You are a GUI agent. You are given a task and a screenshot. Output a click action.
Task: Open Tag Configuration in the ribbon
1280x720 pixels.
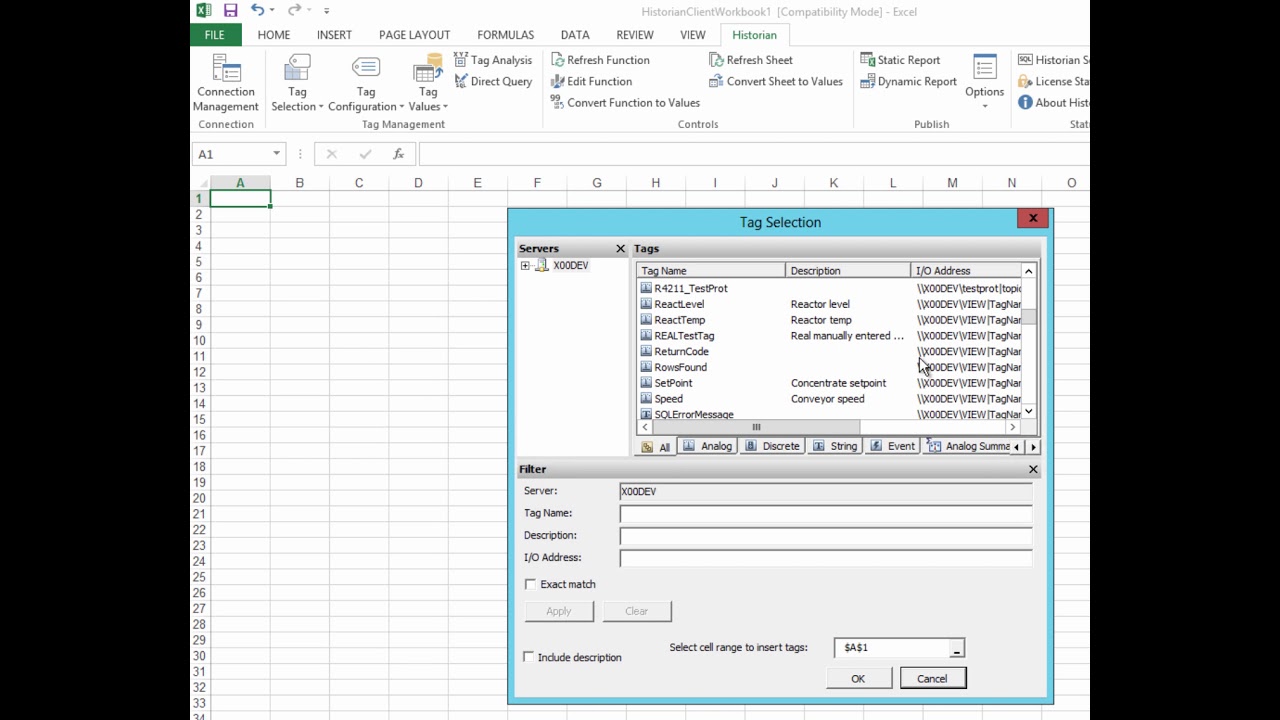coord(366,83)
